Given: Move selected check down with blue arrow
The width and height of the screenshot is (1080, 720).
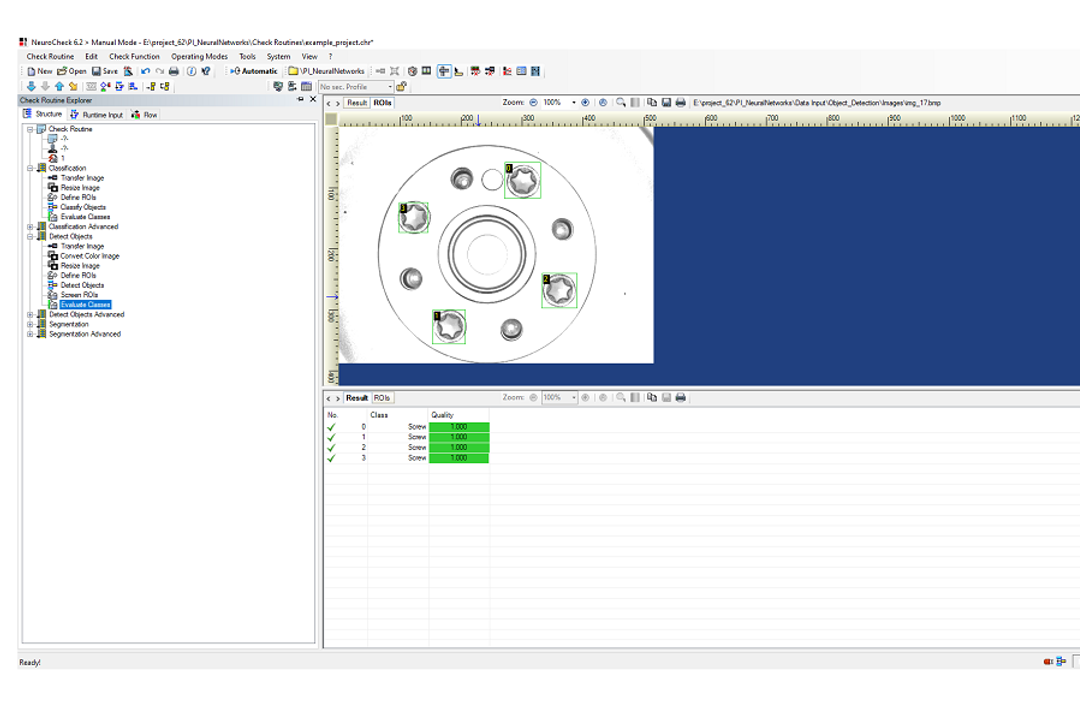Looking at the screenshot, I should 31,86.
